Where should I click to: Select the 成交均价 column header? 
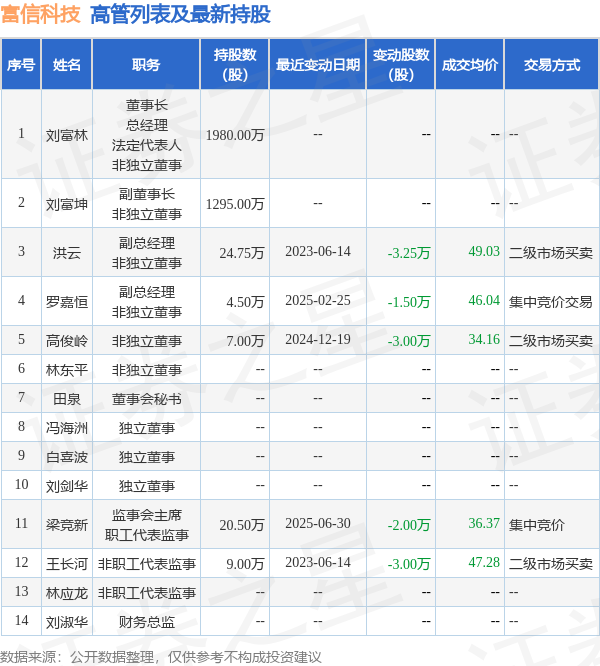click(470, 65)
